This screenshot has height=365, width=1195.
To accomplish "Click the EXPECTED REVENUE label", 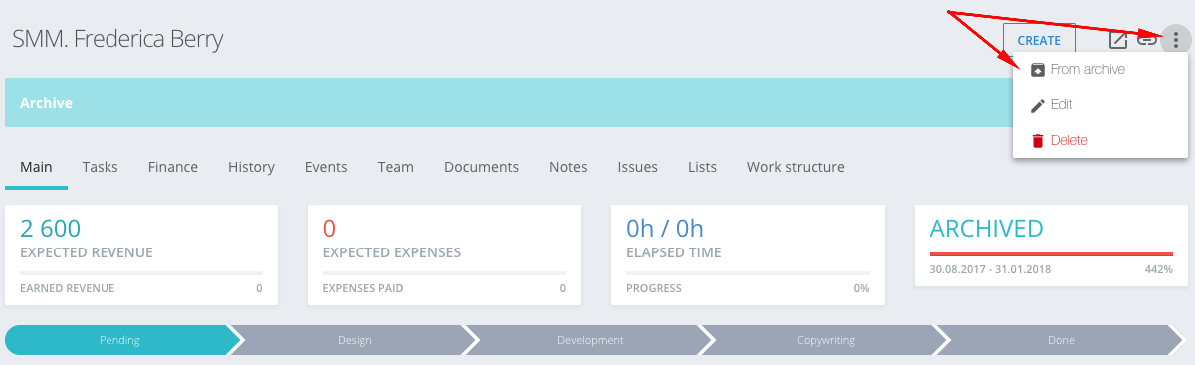I will click(86, 252).
